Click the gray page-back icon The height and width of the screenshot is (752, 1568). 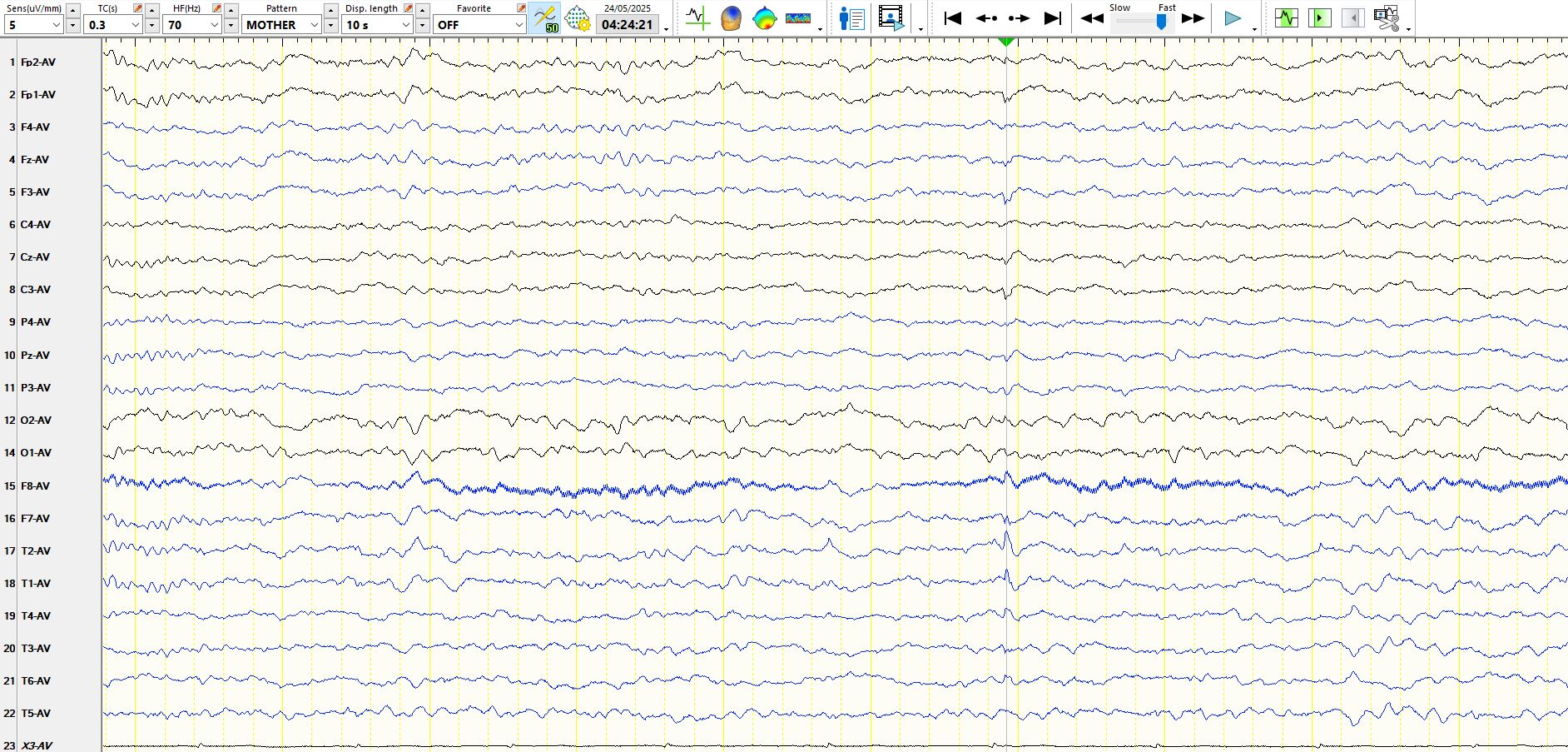(1353, 17)
